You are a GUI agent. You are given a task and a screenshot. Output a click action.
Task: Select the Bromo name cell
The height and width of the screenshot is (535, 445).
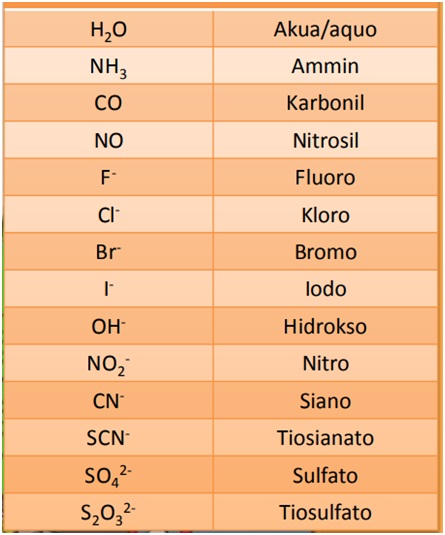coord(326,251)
